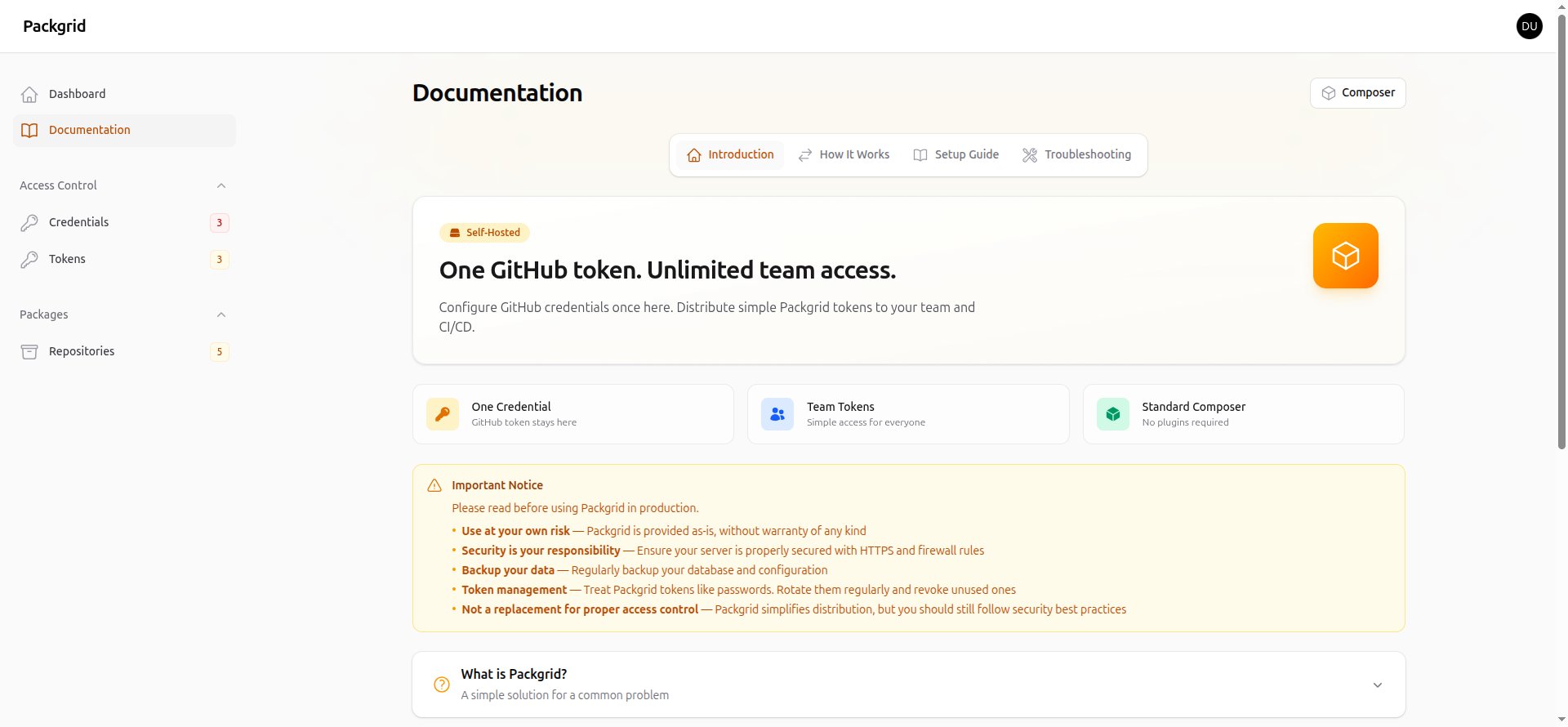The width and height of the screenshot is (1568, 727).
Task: Click the 'Access Control' section label
Action: click(58, 185)
